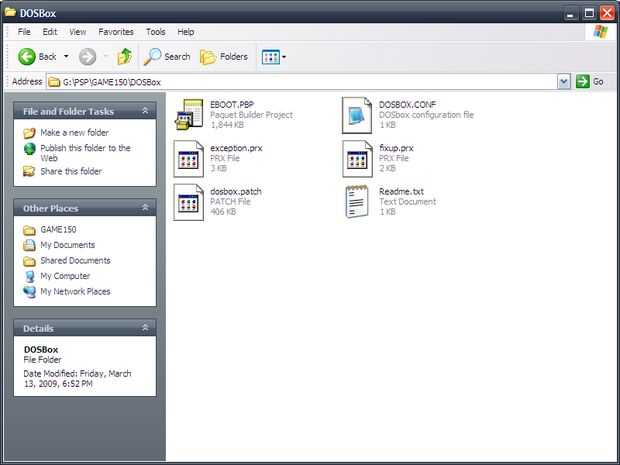
Task: Click the Go button
Action: (x=590, y=82)
